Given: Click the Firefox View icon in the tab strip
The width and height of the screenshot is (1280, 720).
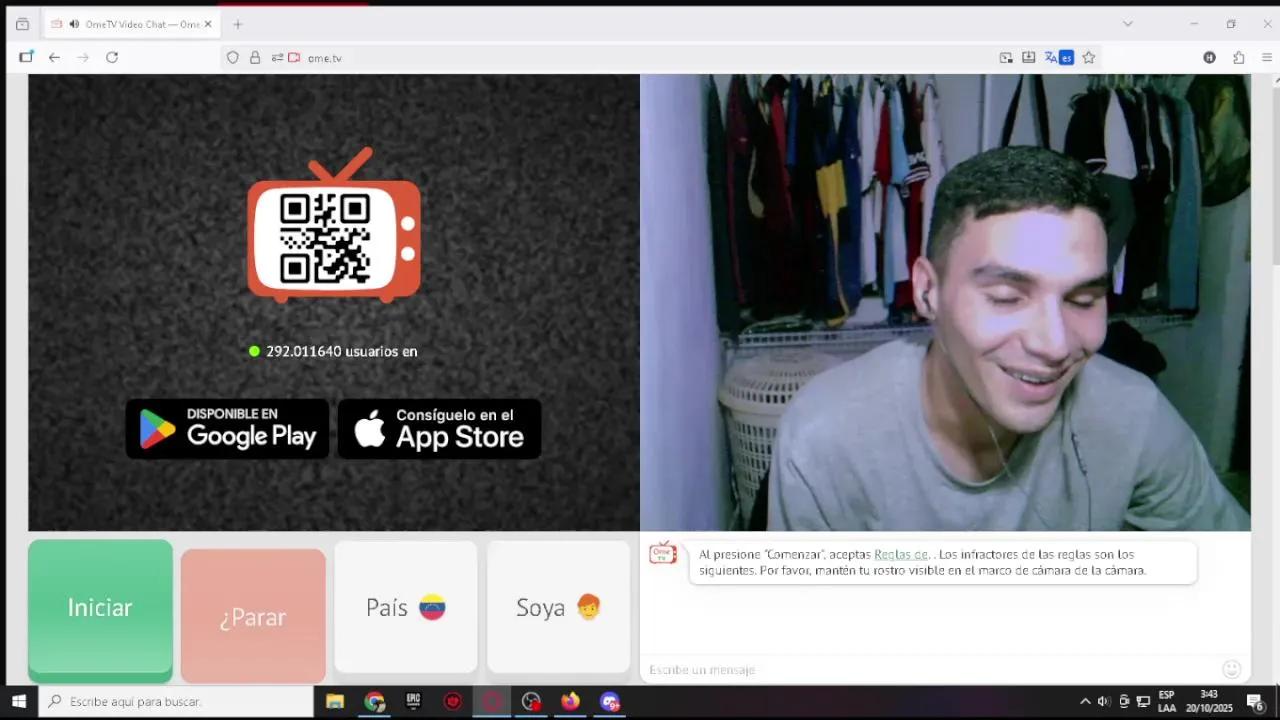Looking at the screenshot, I should click(x=22, y=24).
